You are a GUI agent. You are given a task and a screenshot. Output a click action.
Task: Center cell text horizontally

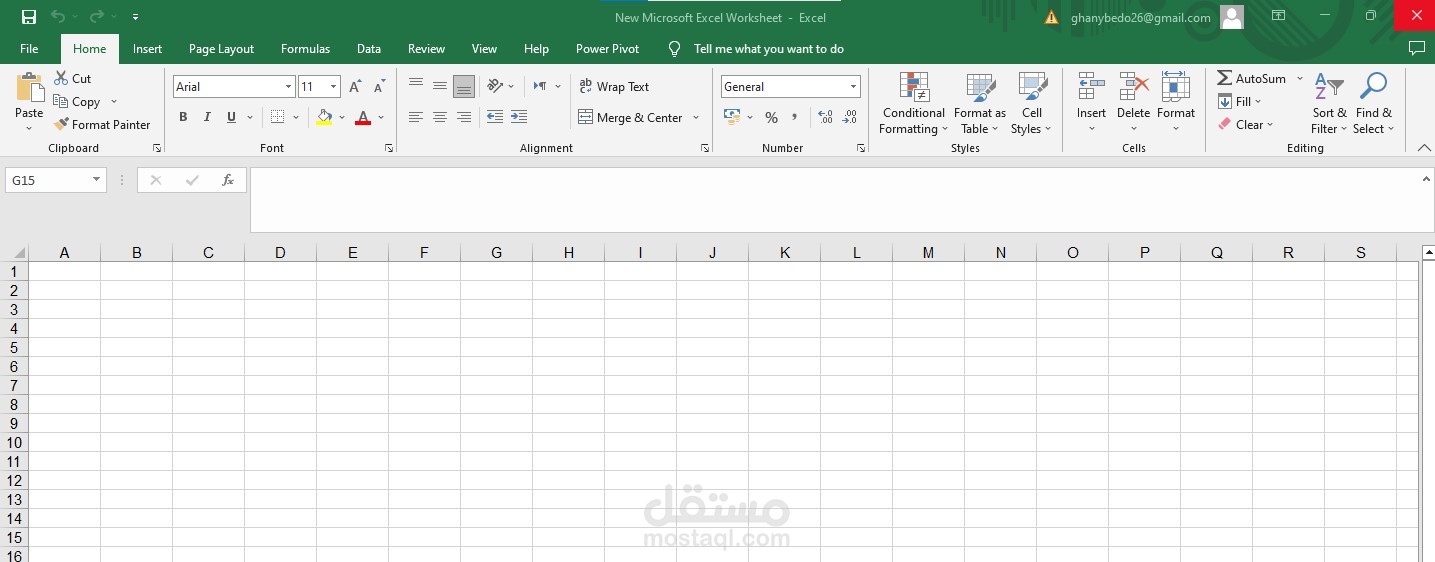coord(440,117)
